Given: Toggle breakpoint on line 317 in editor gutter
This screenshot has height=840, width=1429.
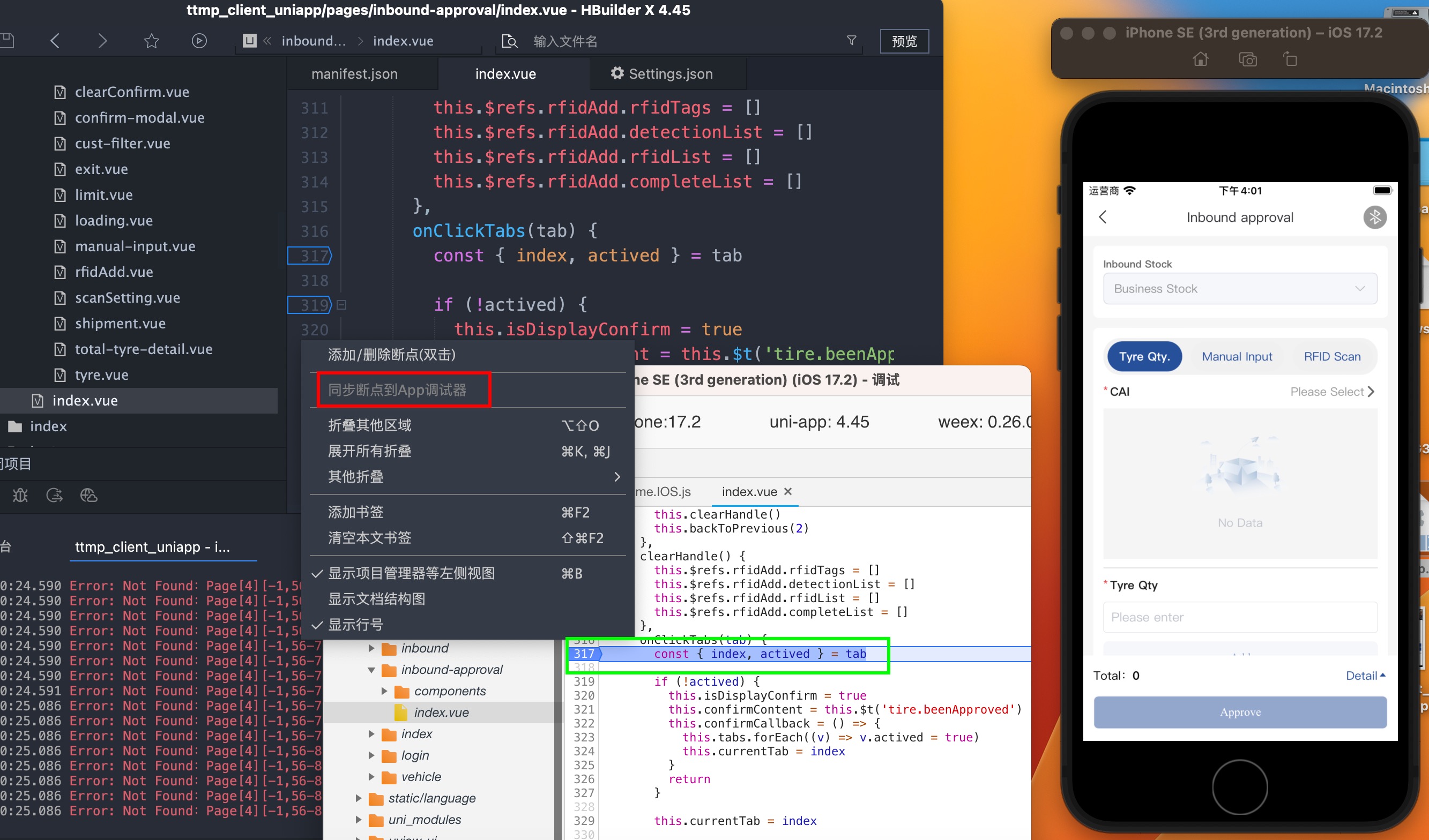Looking at the screenshot, I should [x=310, y=256].
